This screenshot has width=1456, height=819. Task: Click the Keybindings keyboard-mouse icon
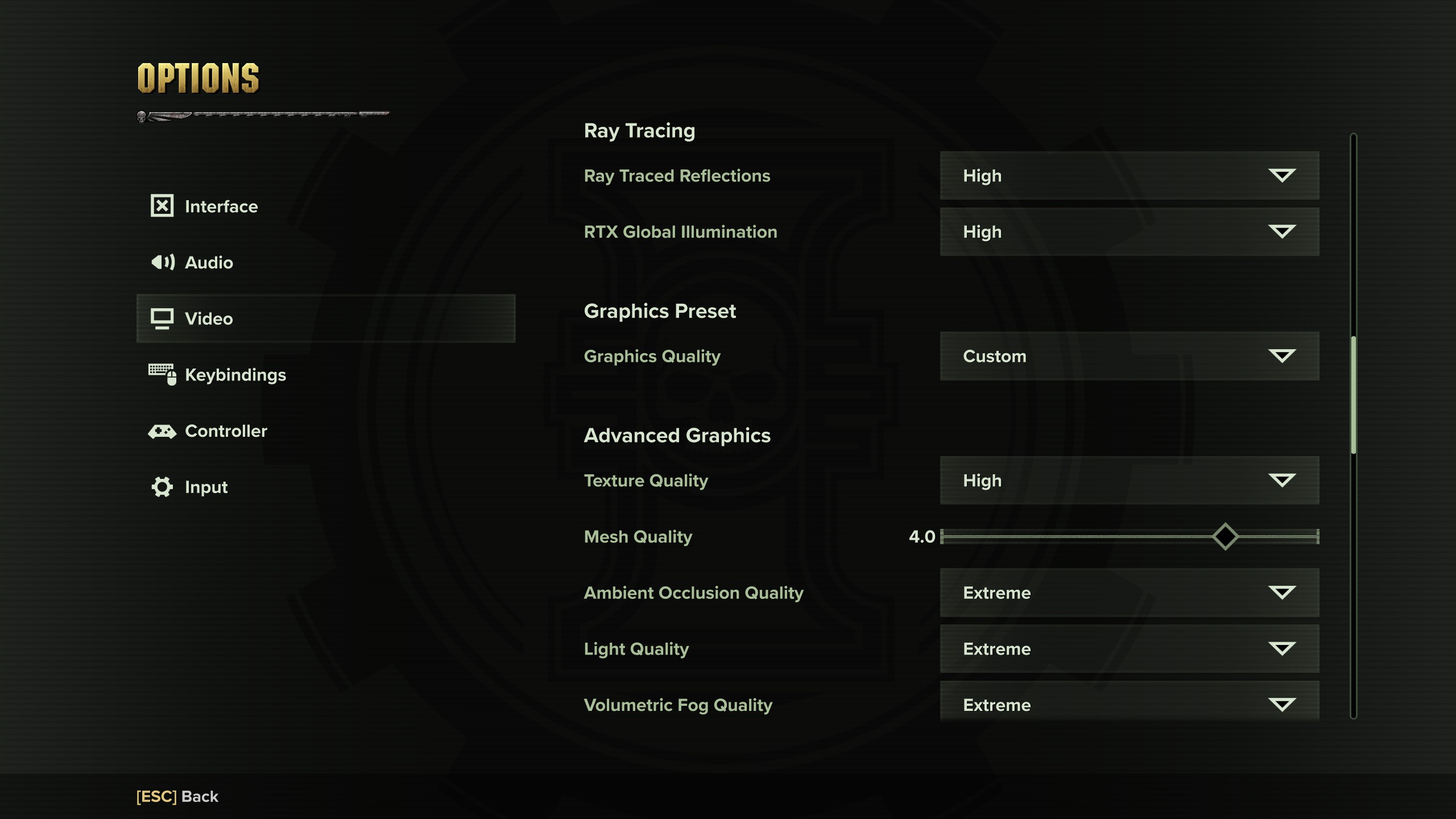(x=163, y=374)
